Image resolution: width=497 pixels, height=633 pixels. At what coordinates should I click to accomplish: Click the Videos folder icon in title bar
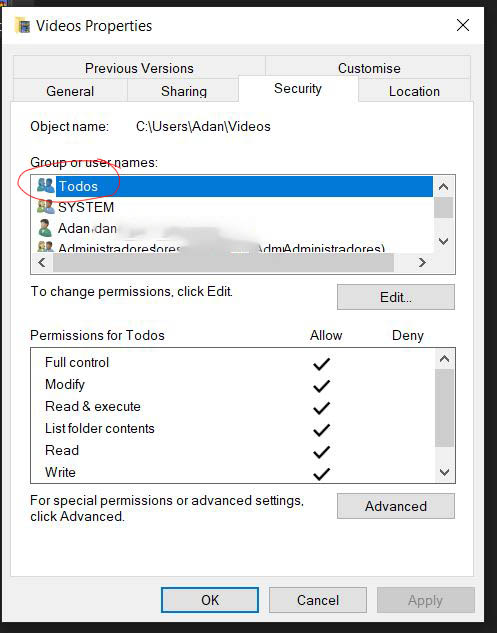(23, 26)
